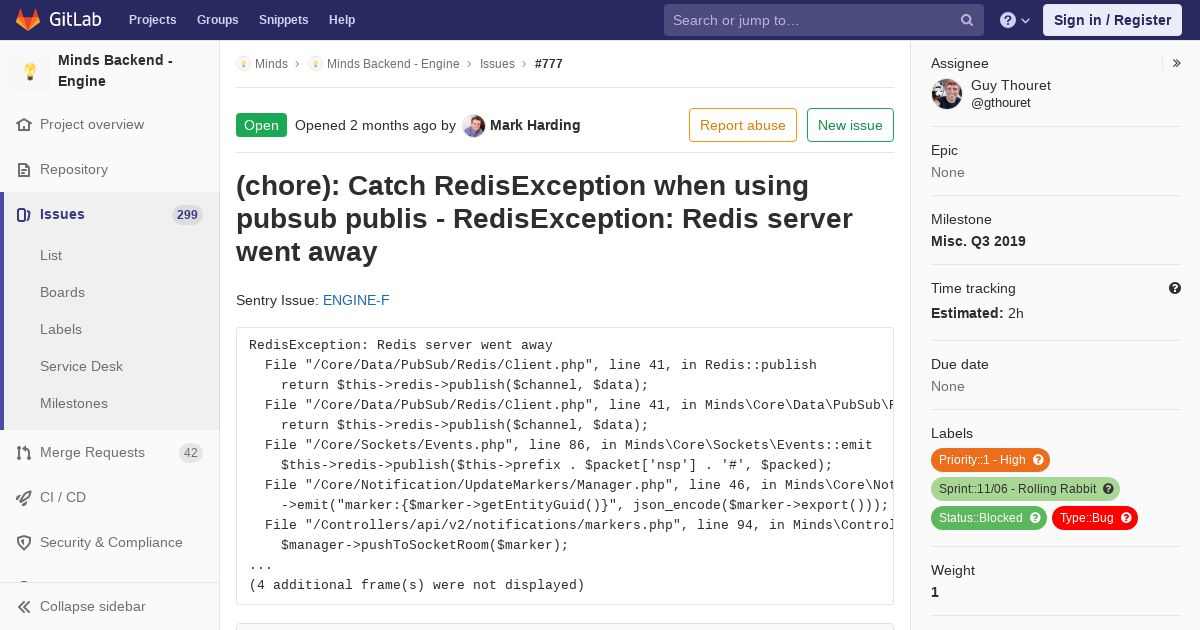The height and width of the screenshot is (630, 1200).
Task: Click Guy Thouret's assignee avatar
Action: tap(947, 94)
